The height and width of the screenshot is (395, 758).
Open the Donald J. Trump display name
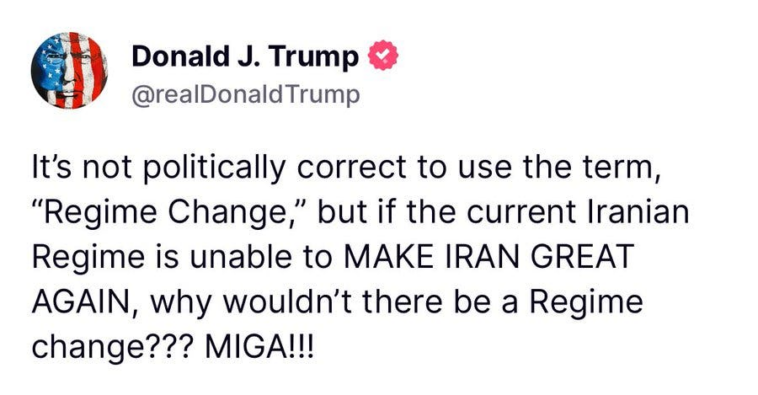245,57
